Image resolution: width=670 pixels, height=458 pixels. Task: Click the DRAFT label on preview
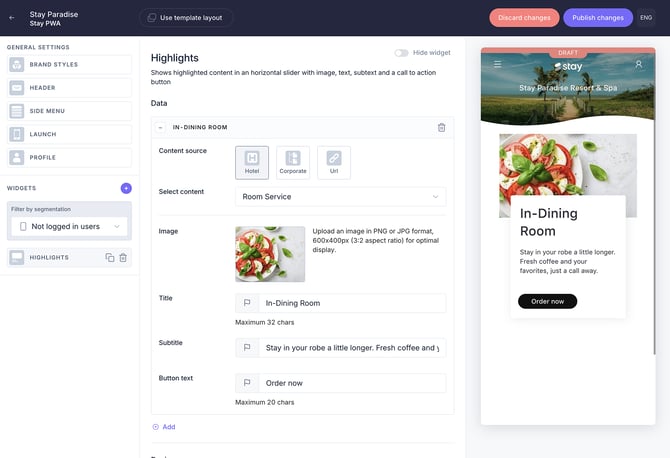pyautogui.click(x=567, y=53)
